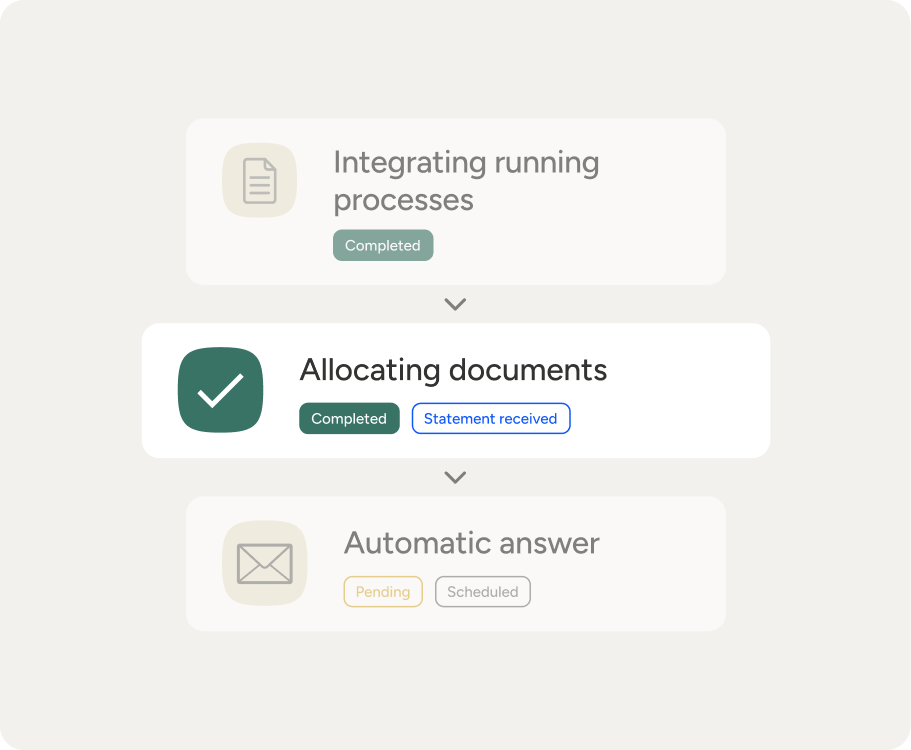Image resolution: width=911 pixels, height=750 pixels.
Task: Click the Statement received button
Action: coord(491,418)
